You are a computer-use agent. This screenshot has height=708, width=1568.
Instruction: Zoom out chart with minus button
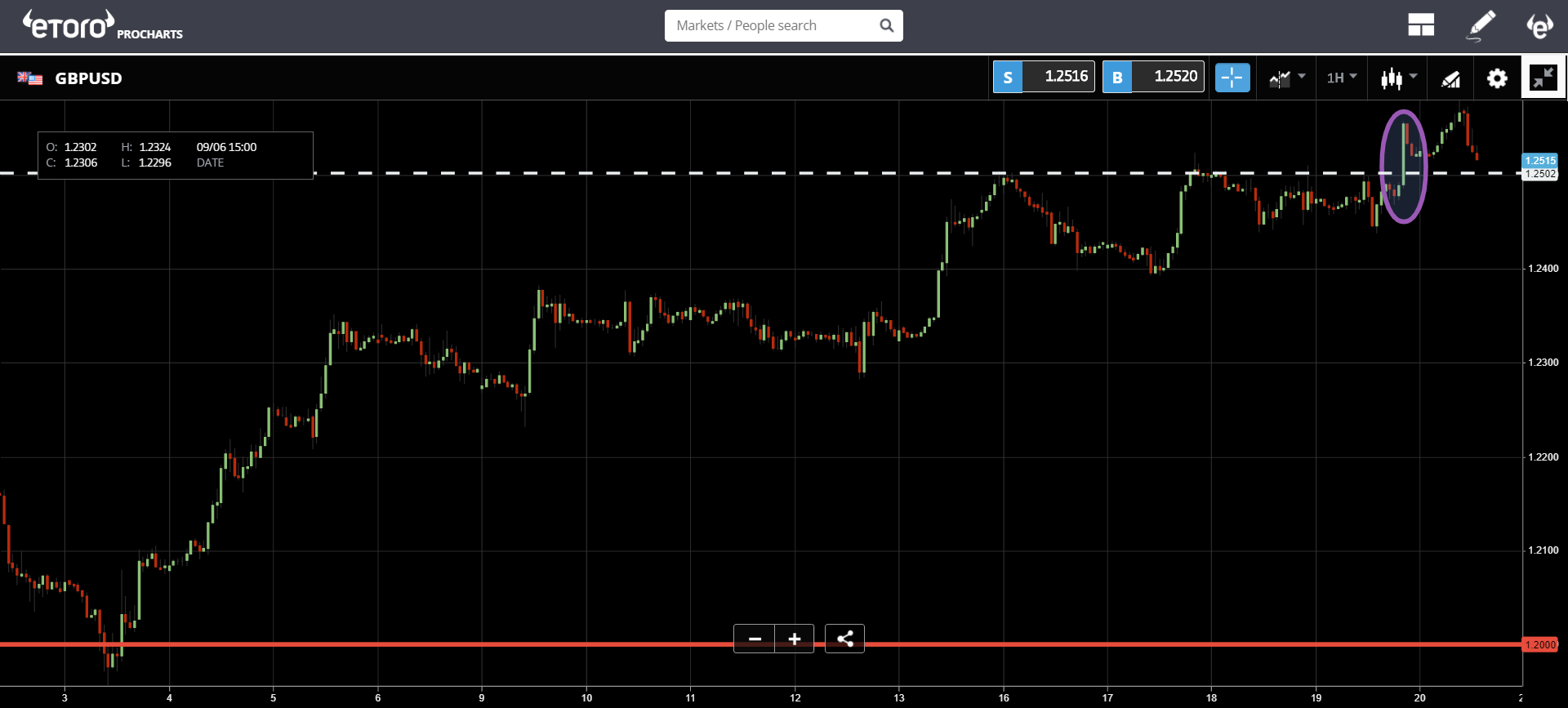pos(755,639)
